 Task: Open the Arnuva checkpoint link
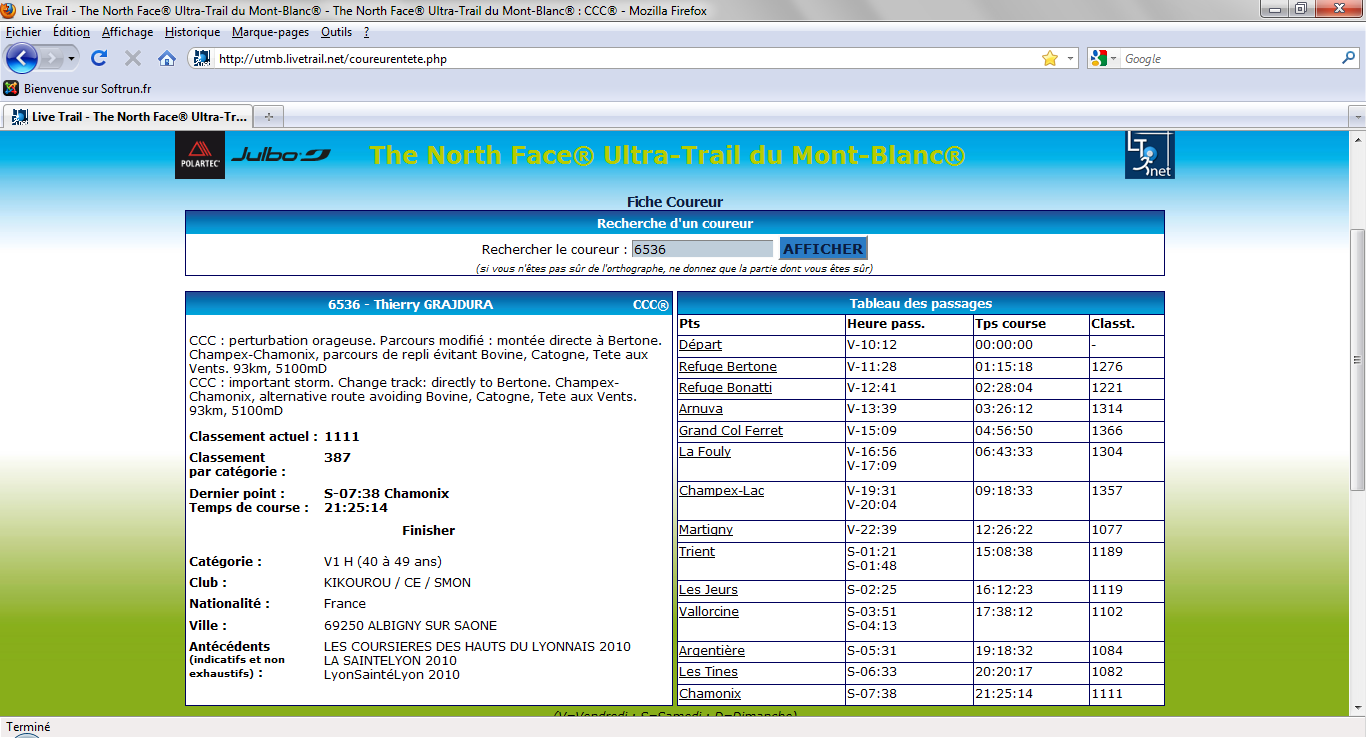[701, 409]
